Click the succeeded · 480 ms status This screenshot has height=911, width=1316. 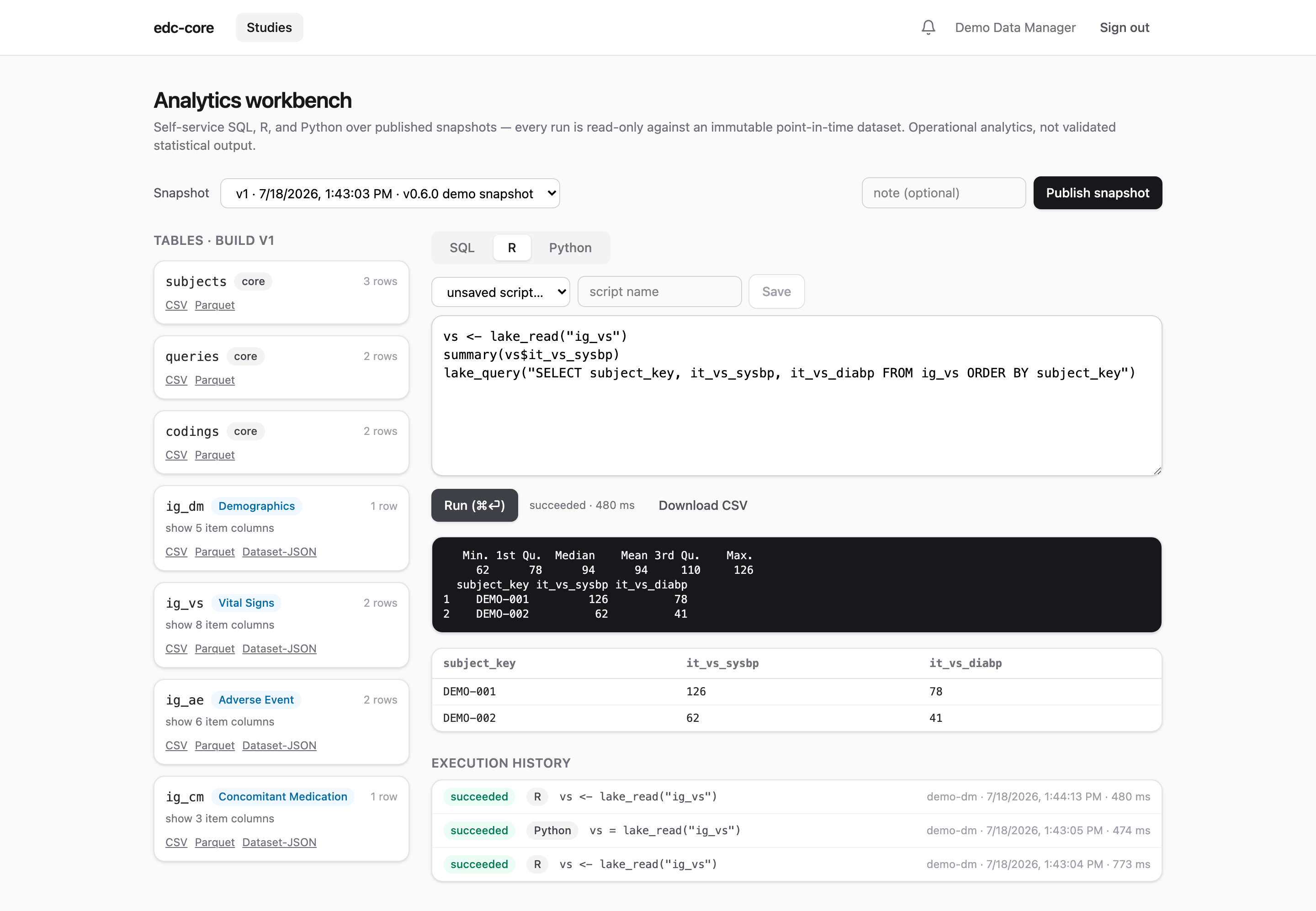coord(582,505)
